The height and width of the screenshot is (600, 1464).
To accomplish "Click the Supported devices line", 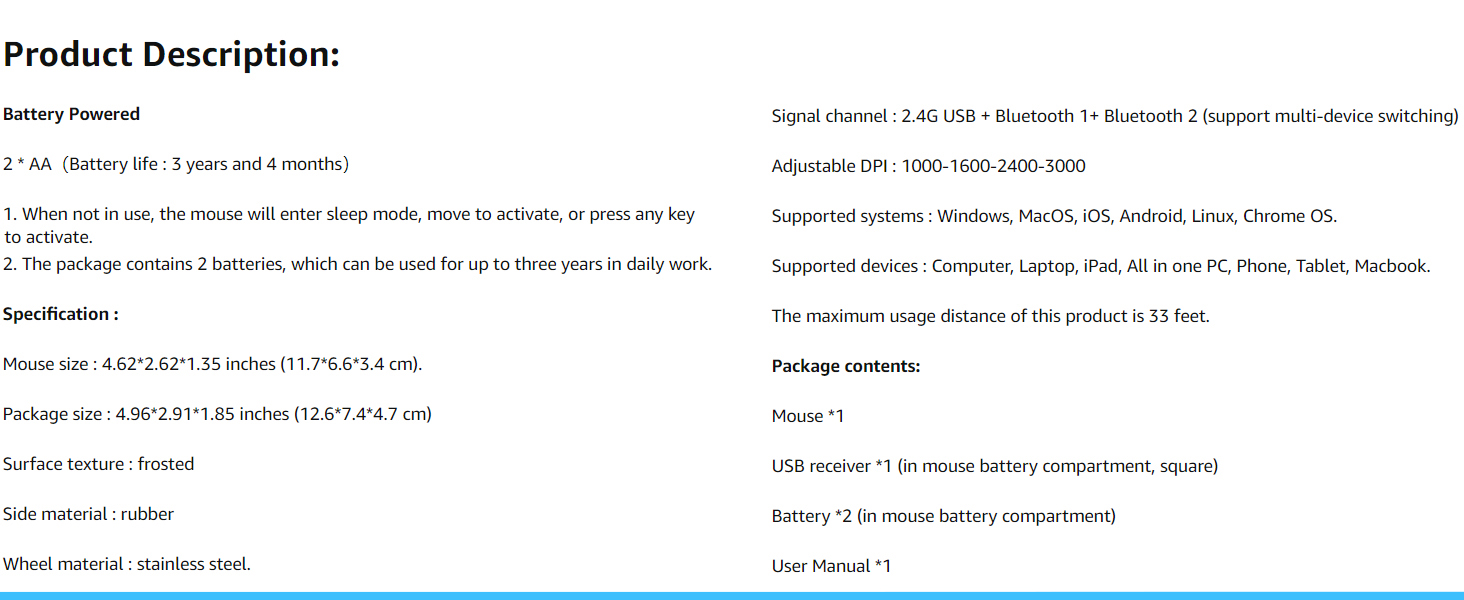I will tap(1101, 266).
